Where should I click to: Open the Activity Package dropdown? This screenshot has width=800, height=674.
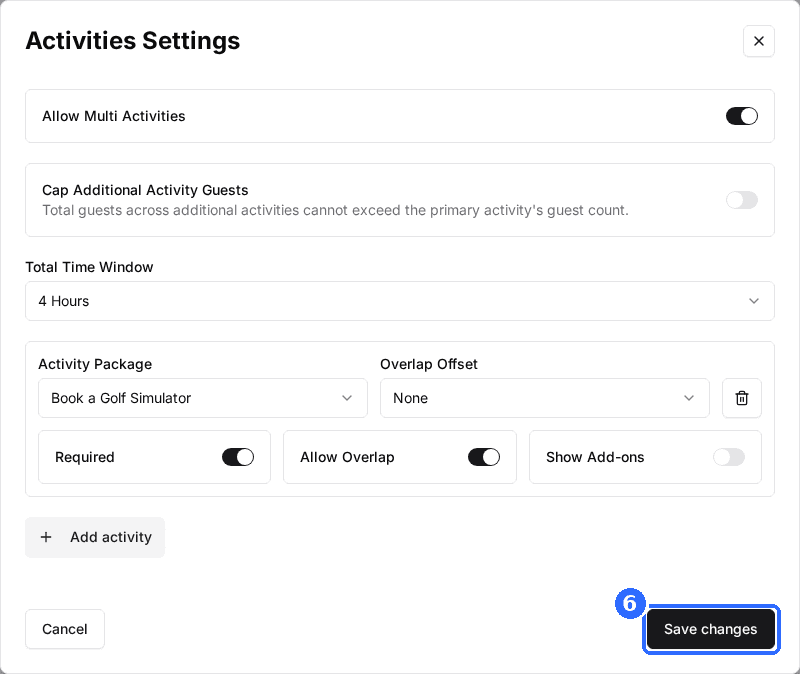pyautogui.click(x=203, y=398)
